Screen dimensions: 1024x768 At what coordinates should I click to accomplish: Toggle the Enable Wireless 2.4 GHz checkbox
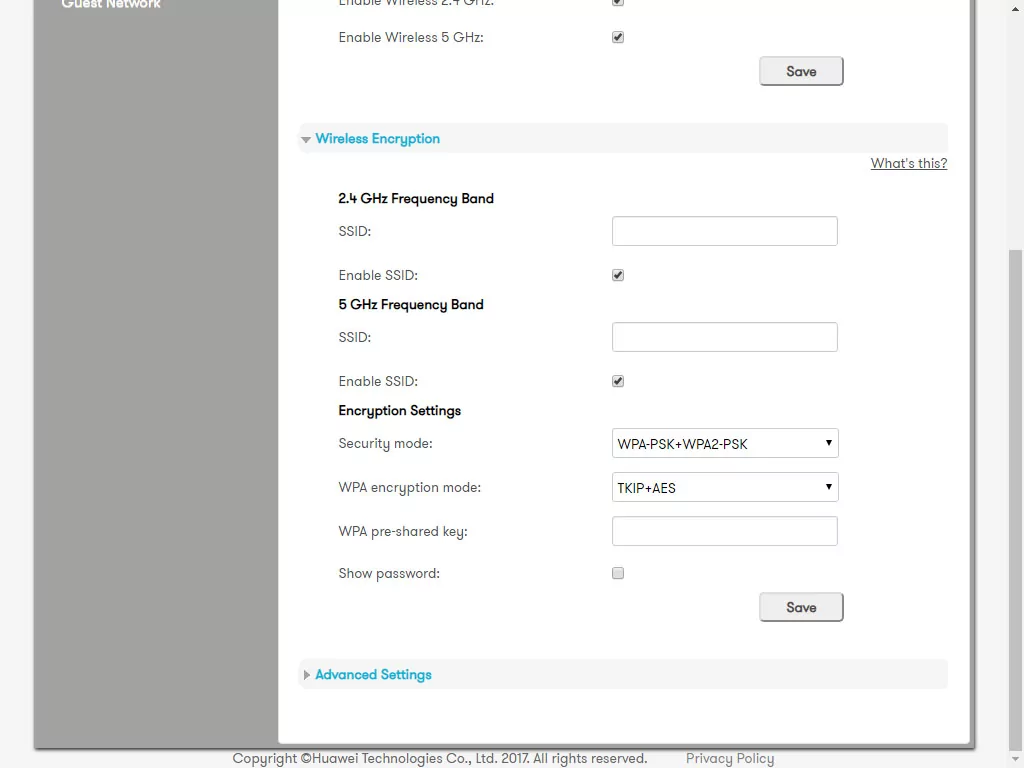tap(618, 3)
